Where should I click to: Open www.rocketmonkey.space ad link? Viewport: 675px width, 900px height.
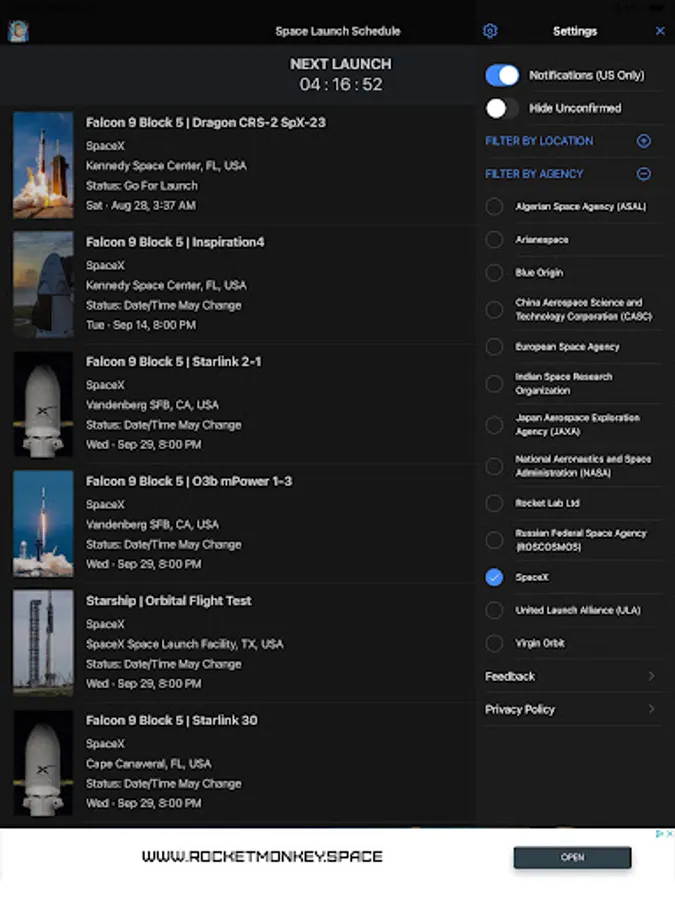click(x=262, y=856)
